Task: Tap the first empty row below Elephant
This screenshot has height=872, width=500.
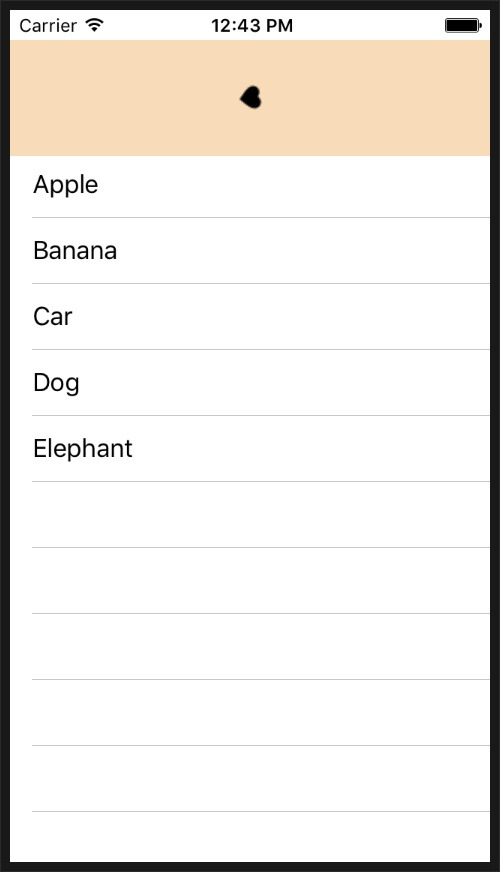Action: point(250,515)
